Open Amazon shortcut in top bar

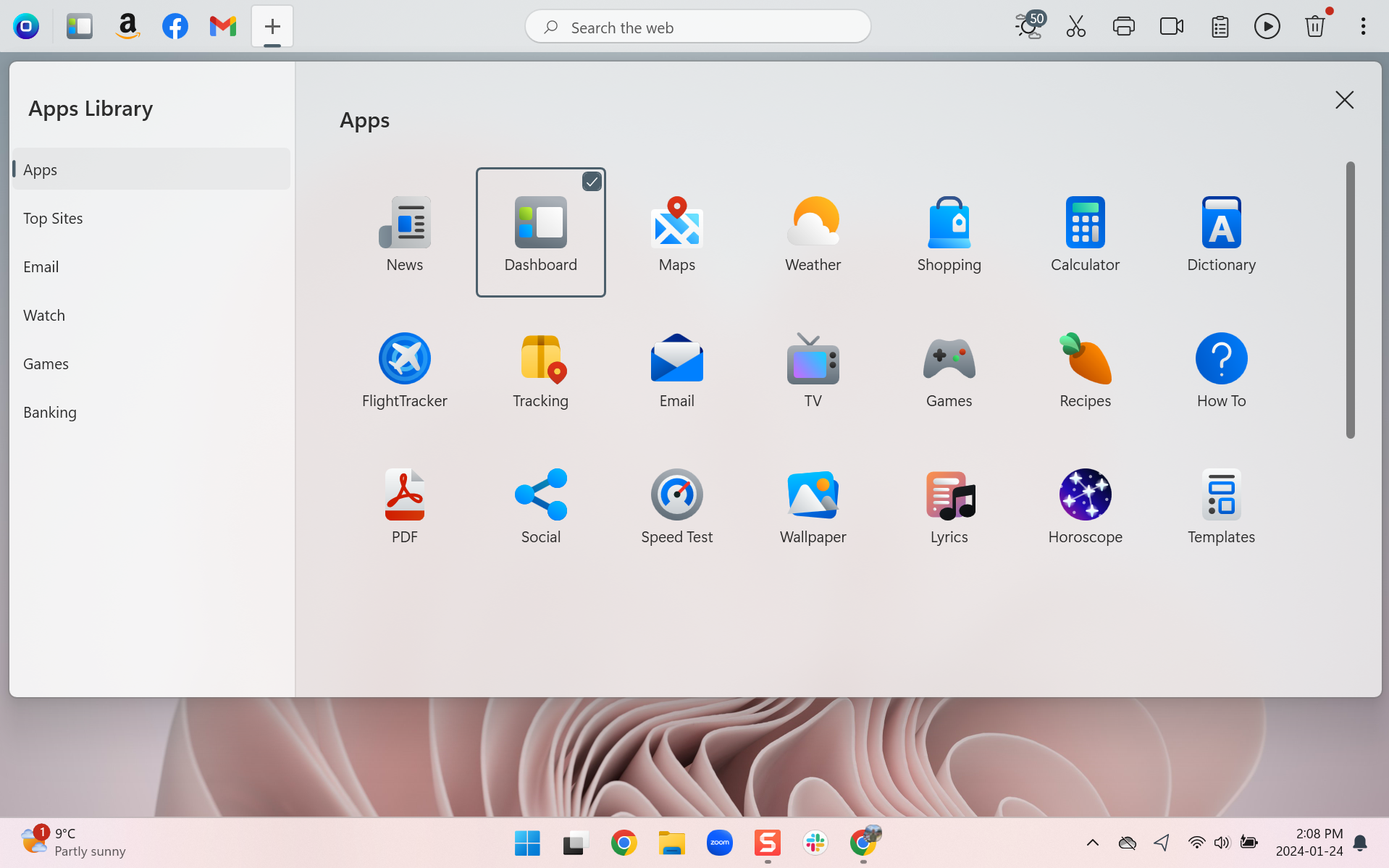127,27
